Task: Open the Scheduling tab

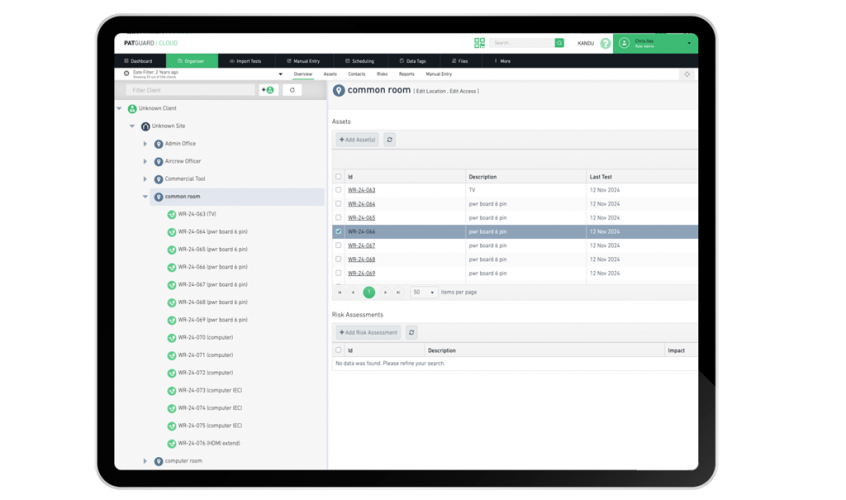Action: click(360, 61)
